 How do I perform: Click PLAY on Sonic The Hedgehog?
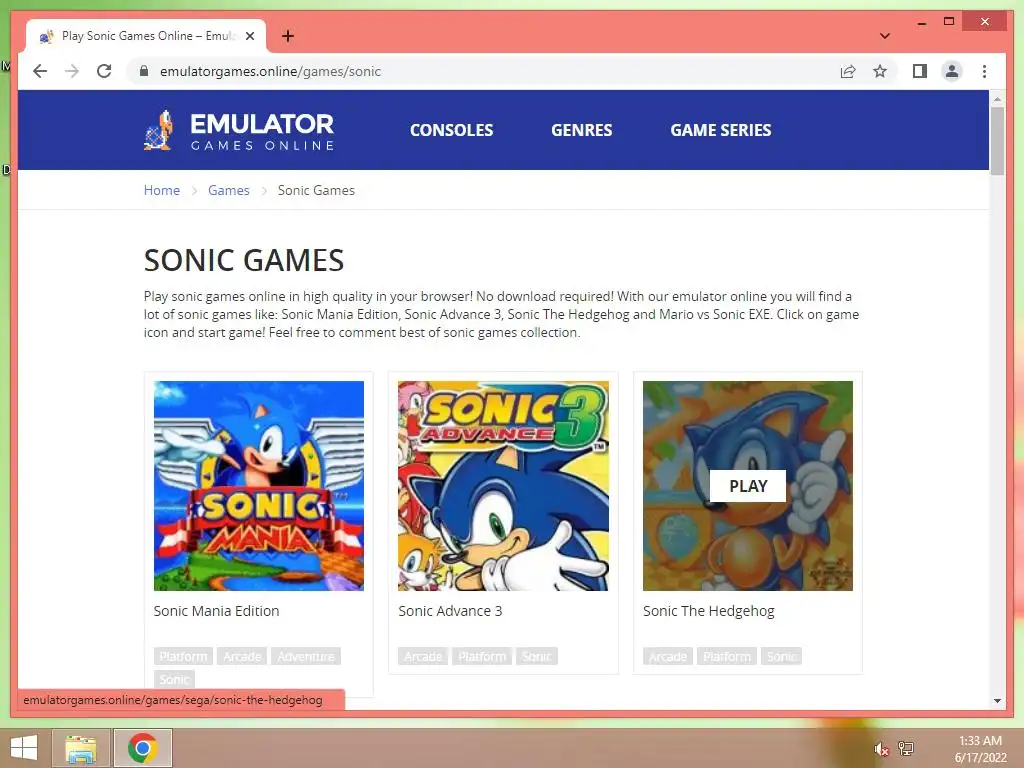(x=748, y=486)
